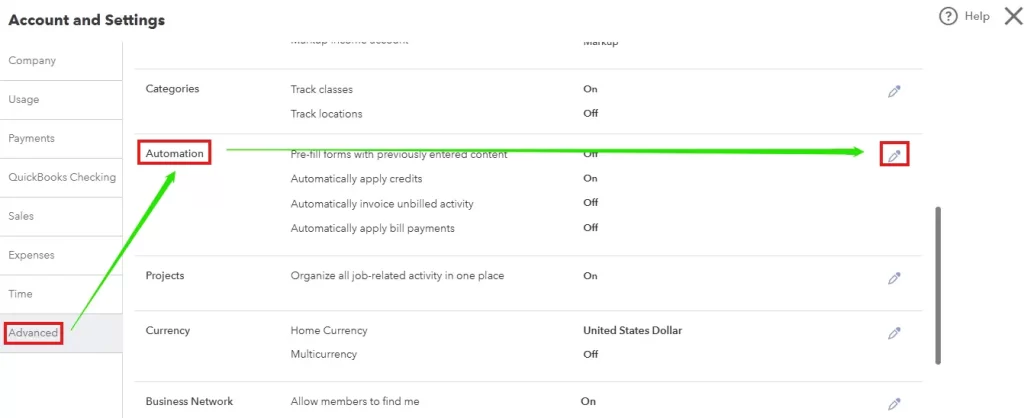
Task: Edit the Automation section via pencil icon
Action: pyautogui.click(x=895, y=155)
